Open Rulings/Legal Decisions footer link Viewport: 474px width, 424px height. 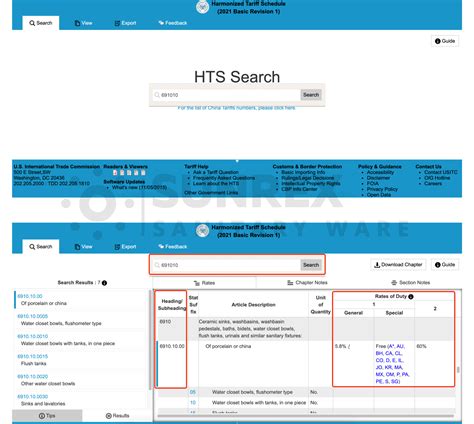click(308, 178)
